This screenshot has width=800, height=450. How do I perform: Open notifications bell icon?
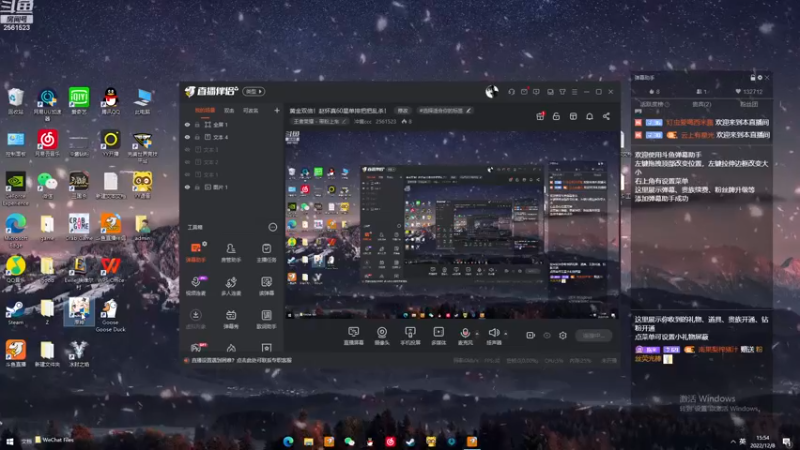point(589,116)
